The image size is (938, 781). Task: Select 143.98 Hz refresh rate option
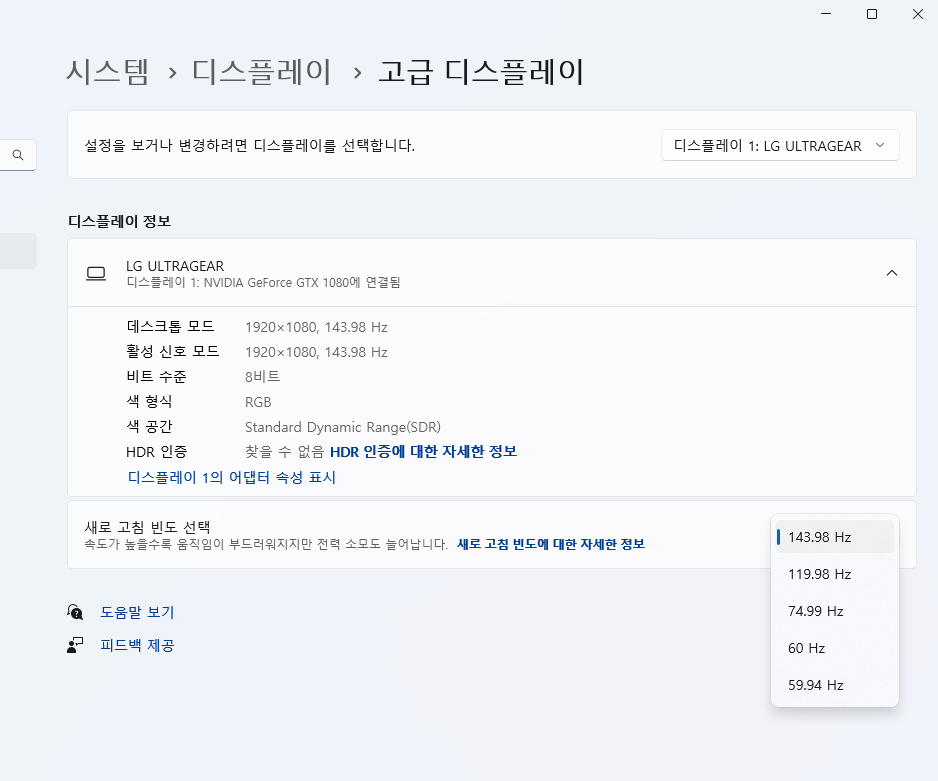pos(835,537)
